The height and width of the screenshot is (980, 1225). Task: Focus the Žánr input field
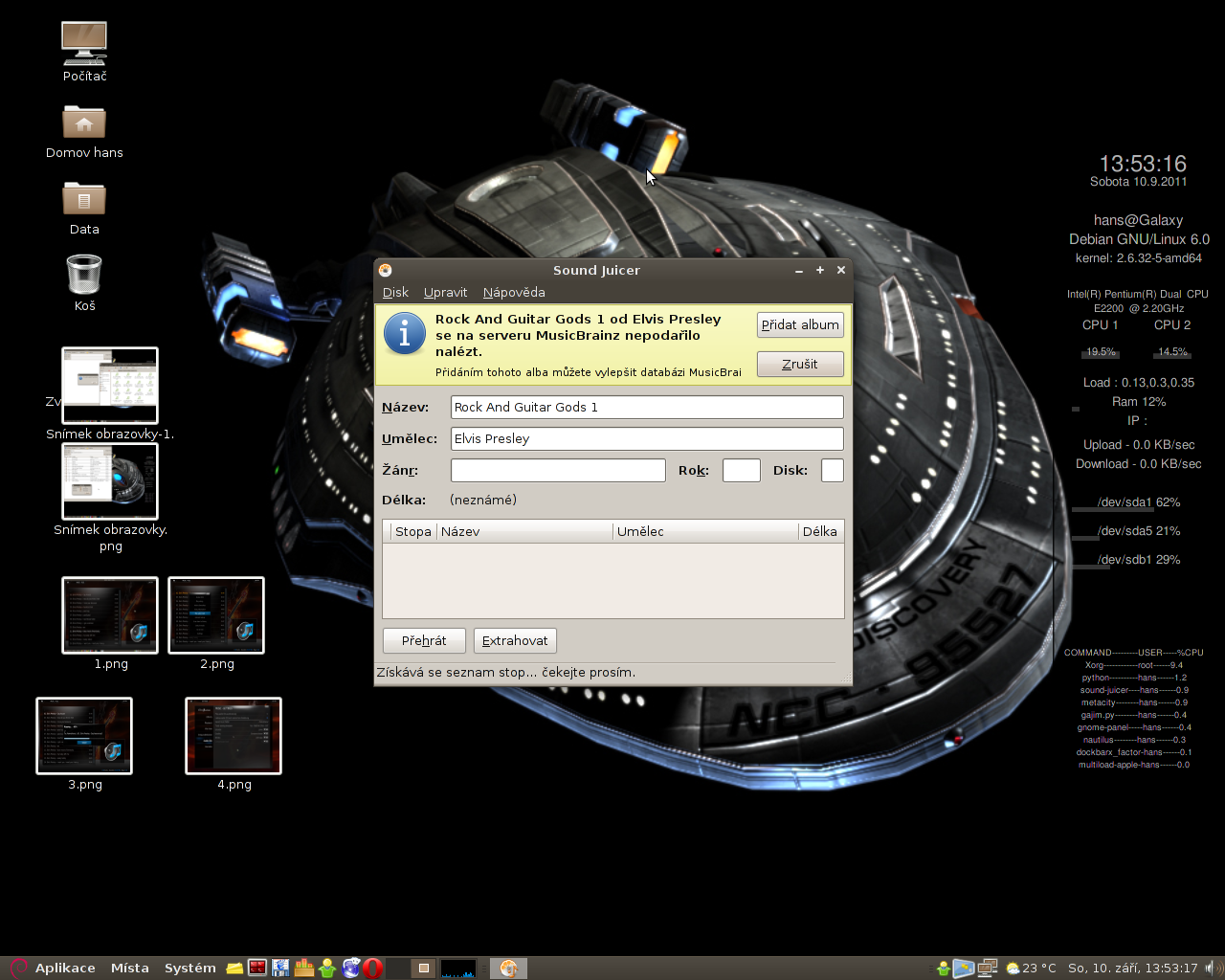[558, 471]
